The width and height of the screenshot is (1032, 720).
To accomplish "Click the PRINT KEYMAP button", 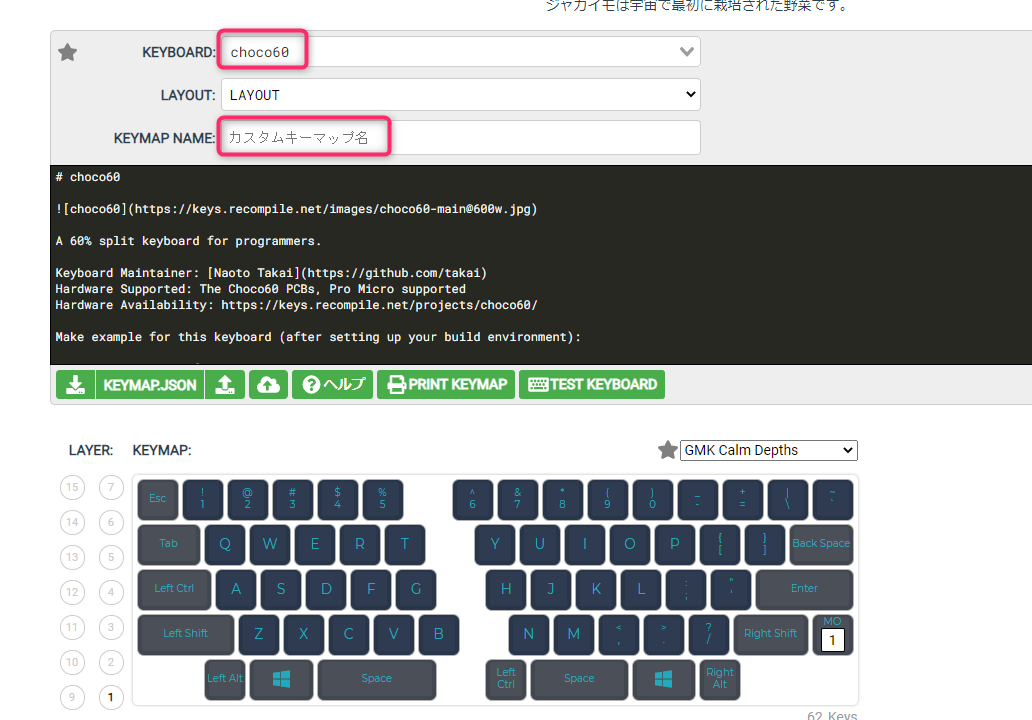I will tap(446, 385).
